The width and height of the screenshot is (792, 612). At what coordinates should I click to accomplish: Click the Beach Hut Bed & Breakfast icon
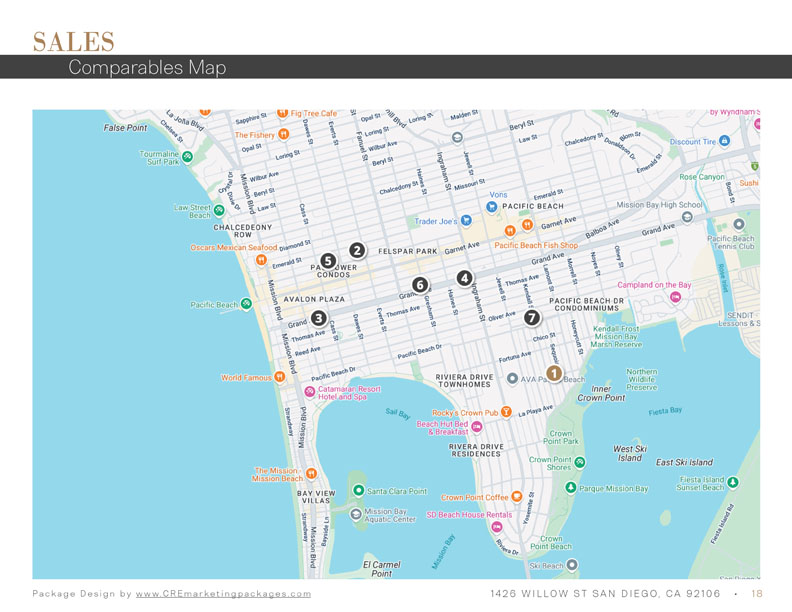coord(476,427)
